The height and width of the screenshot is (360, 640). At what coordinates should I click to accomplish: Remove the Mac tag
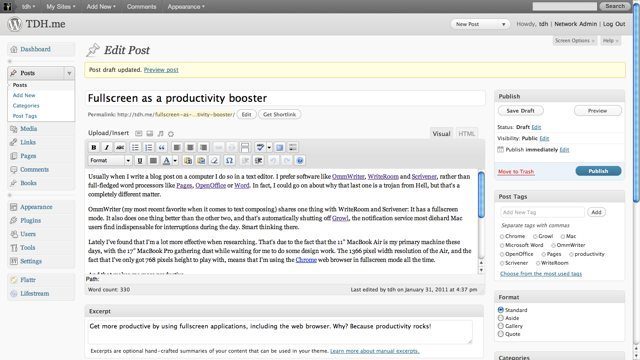pyautogui.click(x=563, y=236)
